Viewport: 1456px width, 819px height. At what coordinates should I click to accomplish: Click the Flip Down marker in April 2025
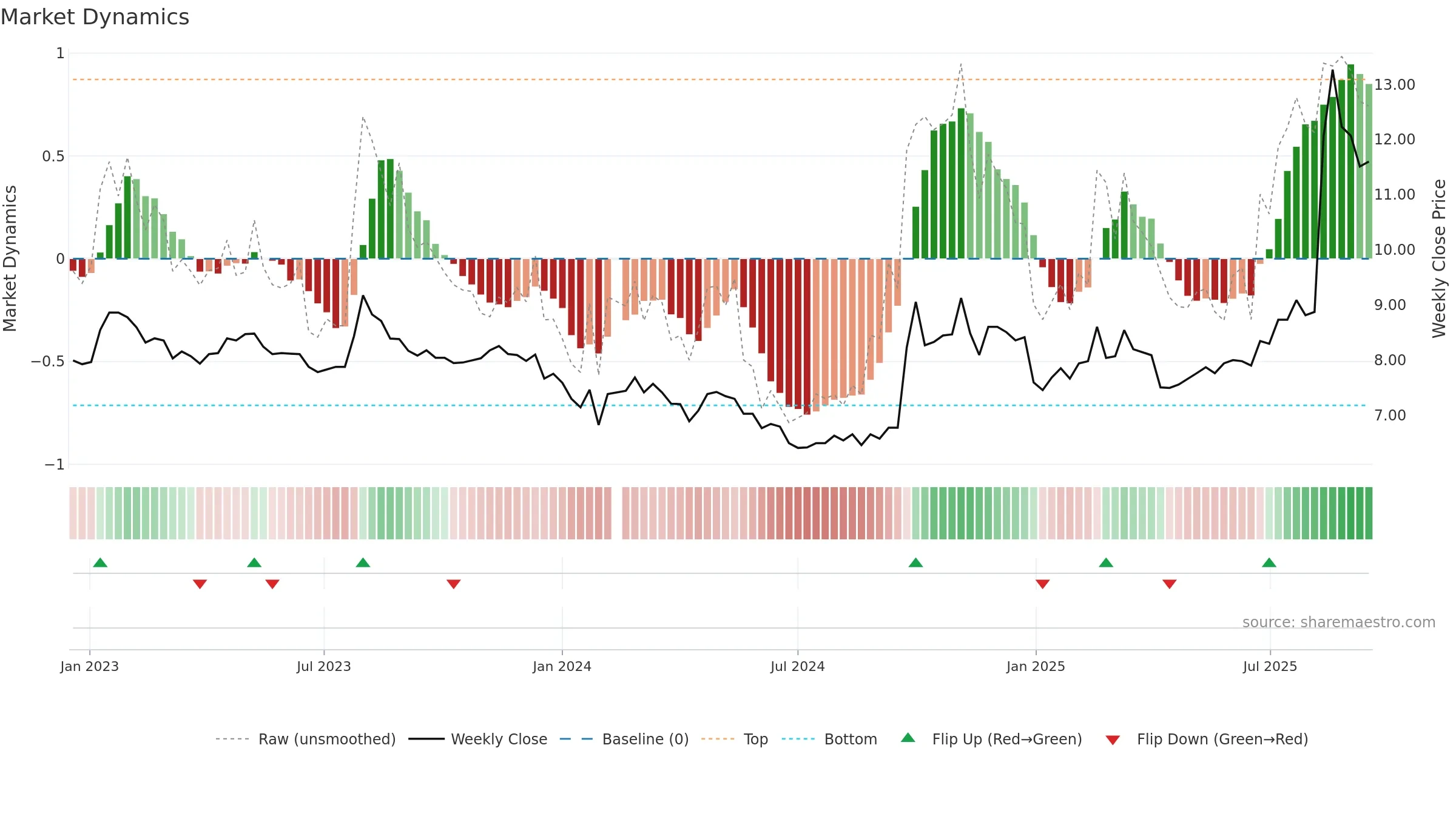(1170, 584)
